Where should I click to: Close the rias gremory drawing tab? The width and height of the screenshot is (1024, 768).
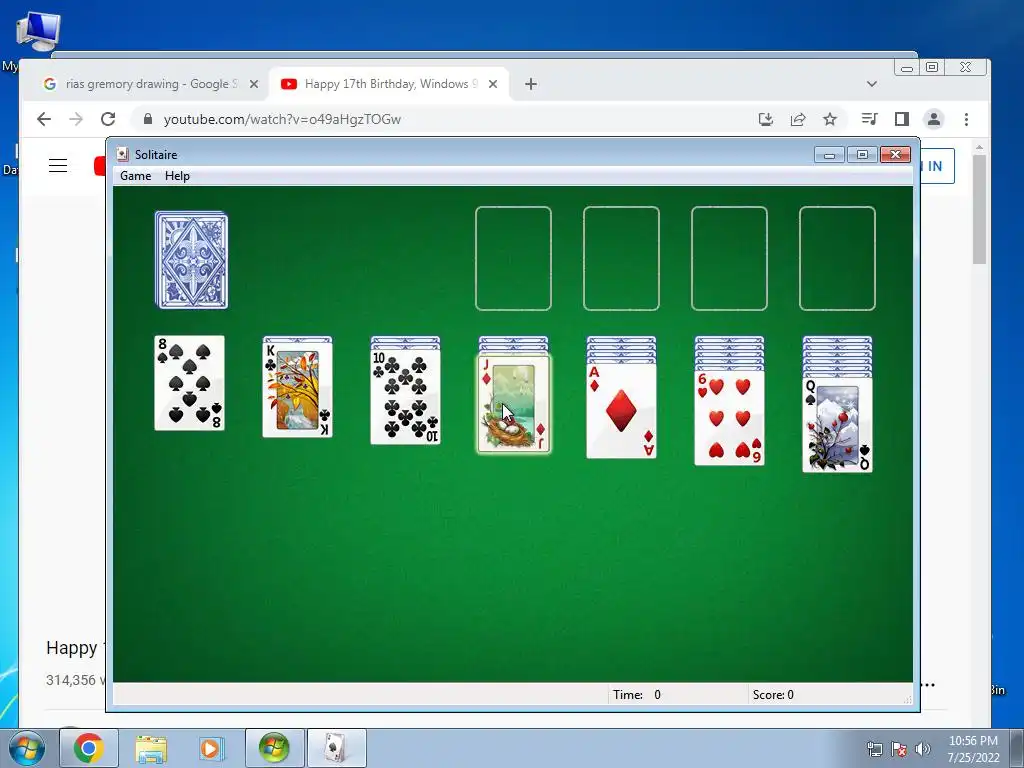pyautogui.click(x=254, y=84)
